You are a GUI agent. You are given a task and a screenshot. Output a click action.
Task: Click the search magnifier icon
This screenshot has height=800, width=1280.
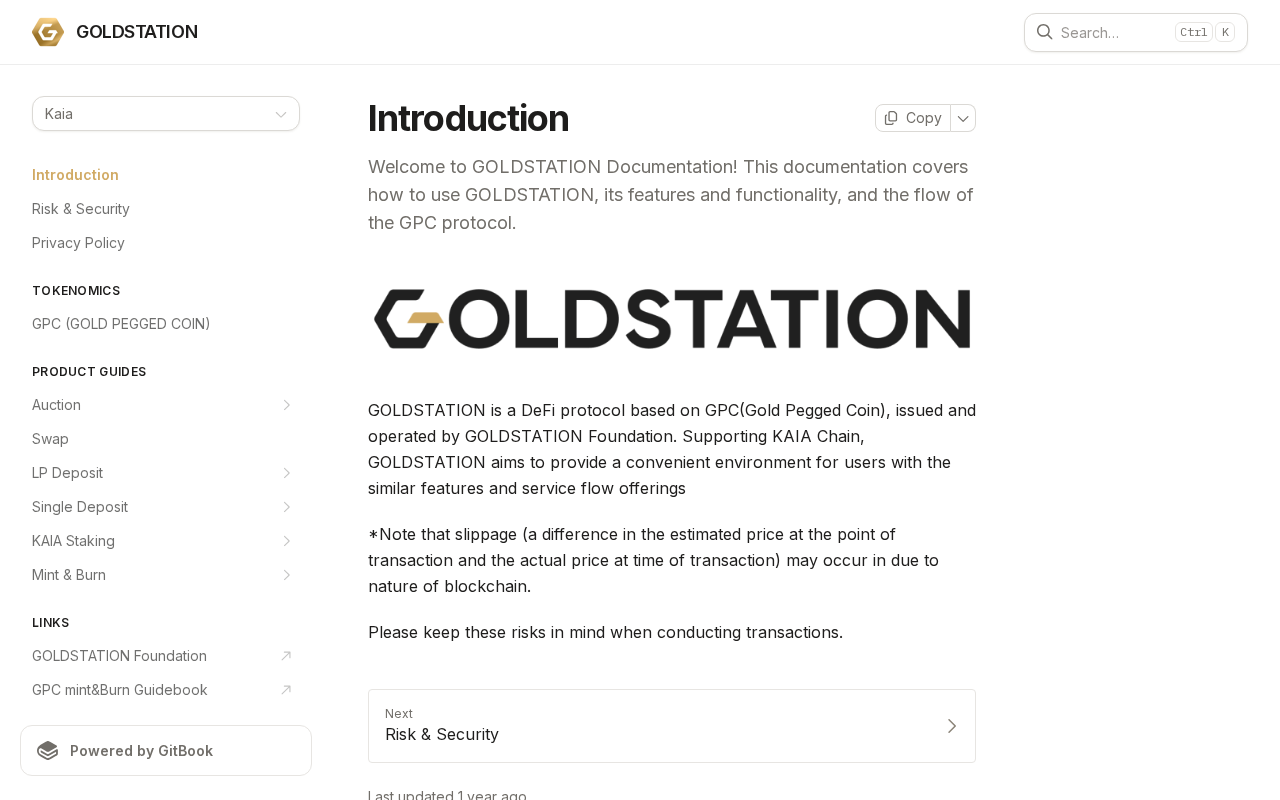pyautogui.click(x=1044, y=32)
